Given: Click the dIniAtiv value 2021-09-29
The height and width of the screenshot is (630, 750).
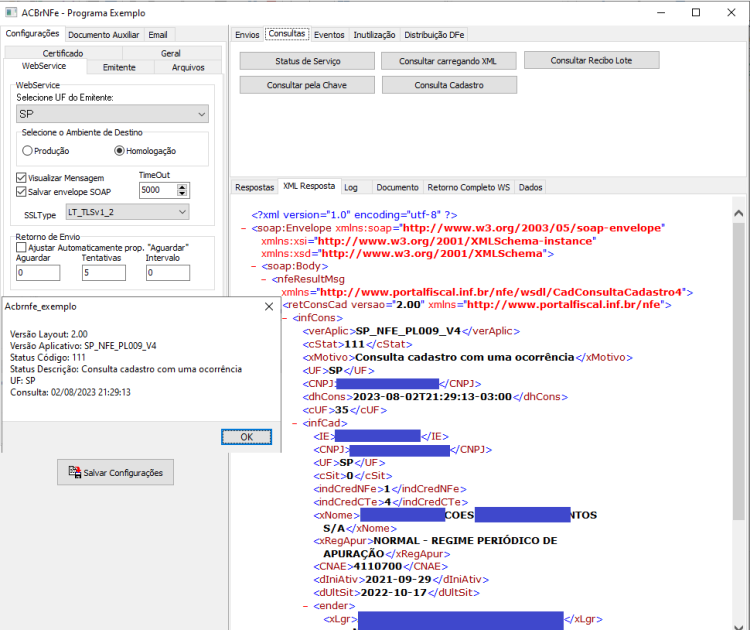Looking at the screenshot, I should pos(398,580).
